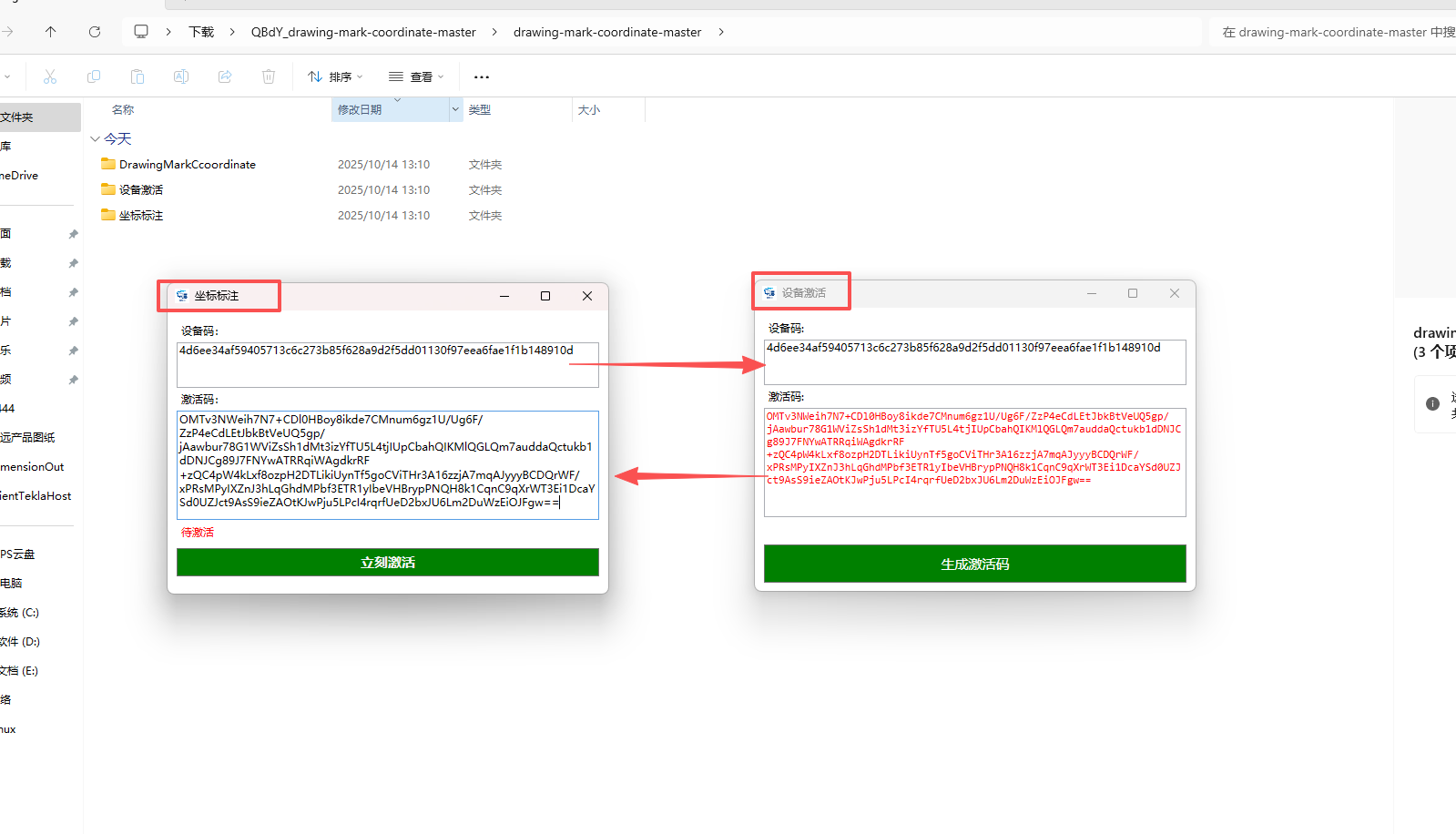Click the Rename icon in toolbar

tap(181, 77)
